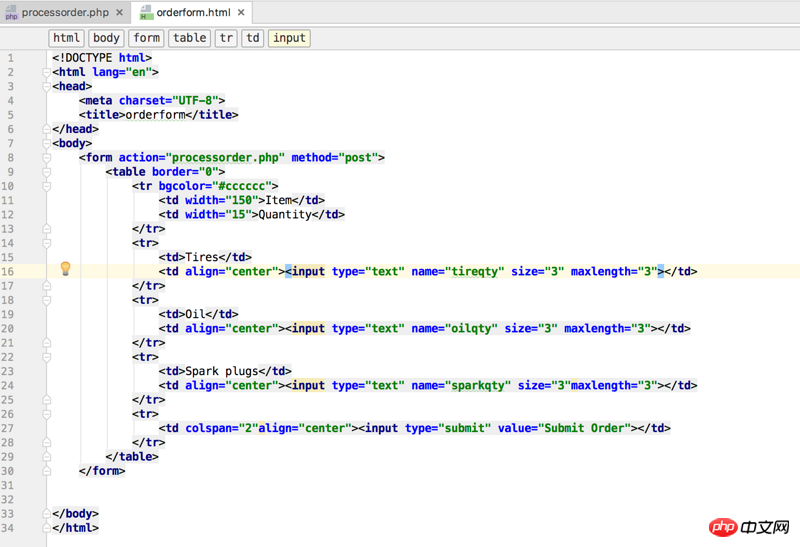Click the closing html fold marker on line 34
Image resolution: width=800 pixels, height=547 pixels.
pos(46,528)
